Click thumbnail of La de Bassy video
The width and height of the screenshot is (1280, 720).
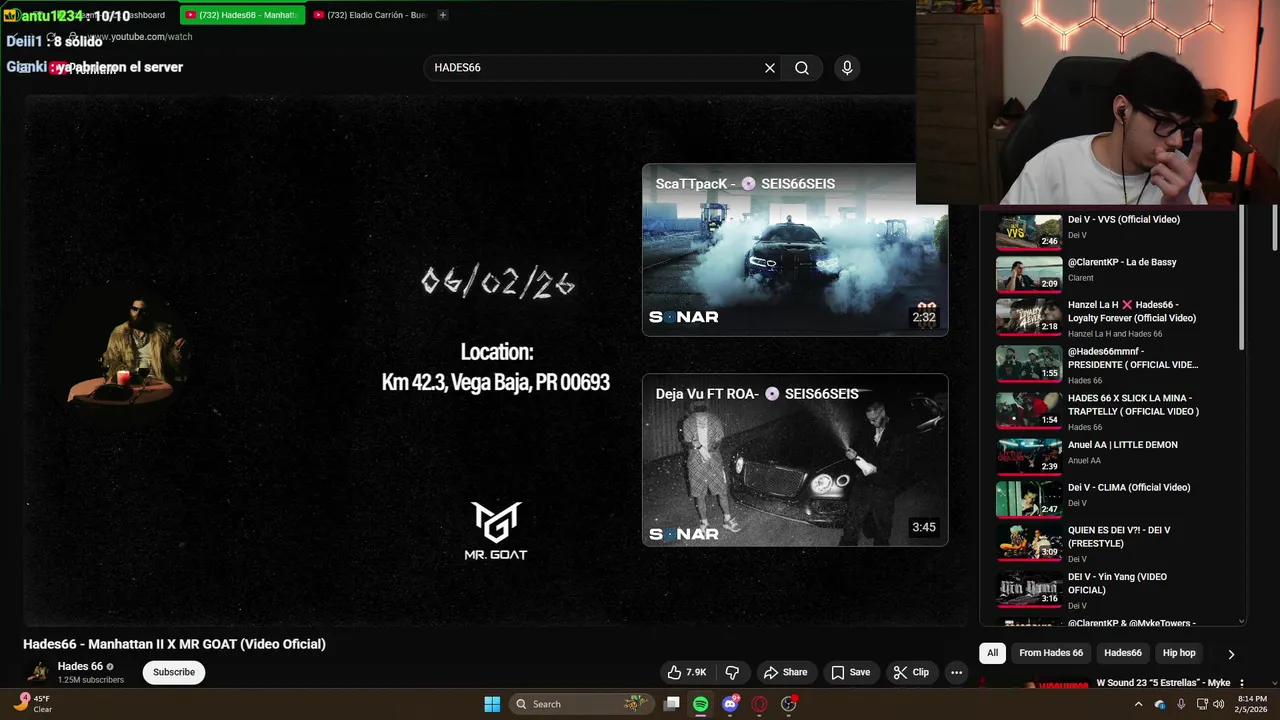[1029, 274]
